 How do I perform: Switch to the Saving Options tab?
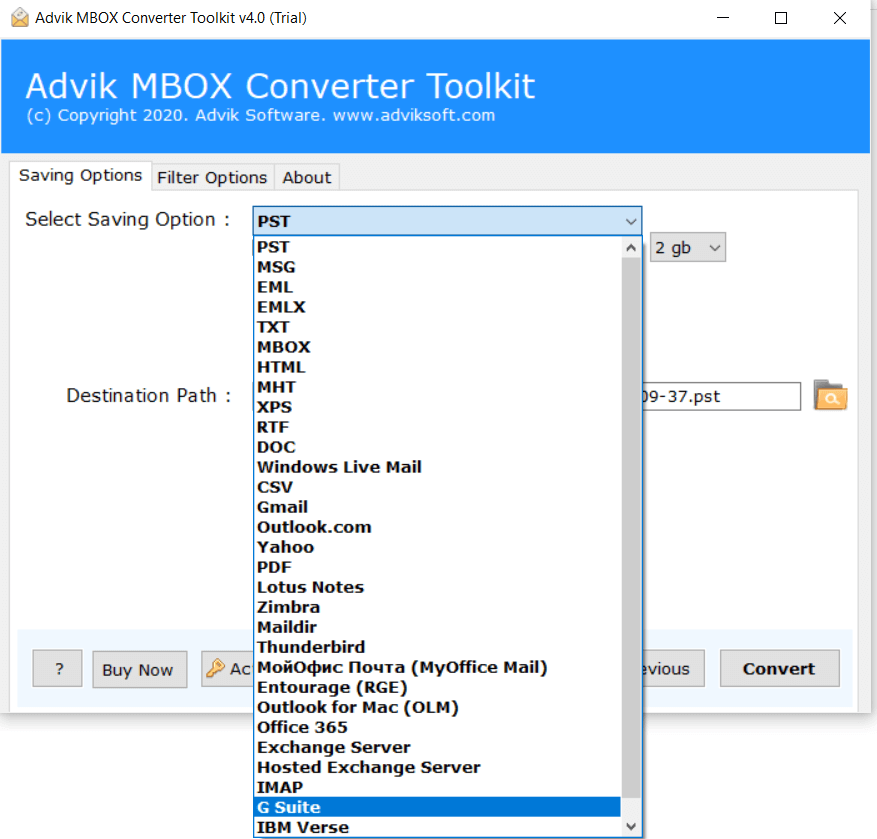pos(80,176)
